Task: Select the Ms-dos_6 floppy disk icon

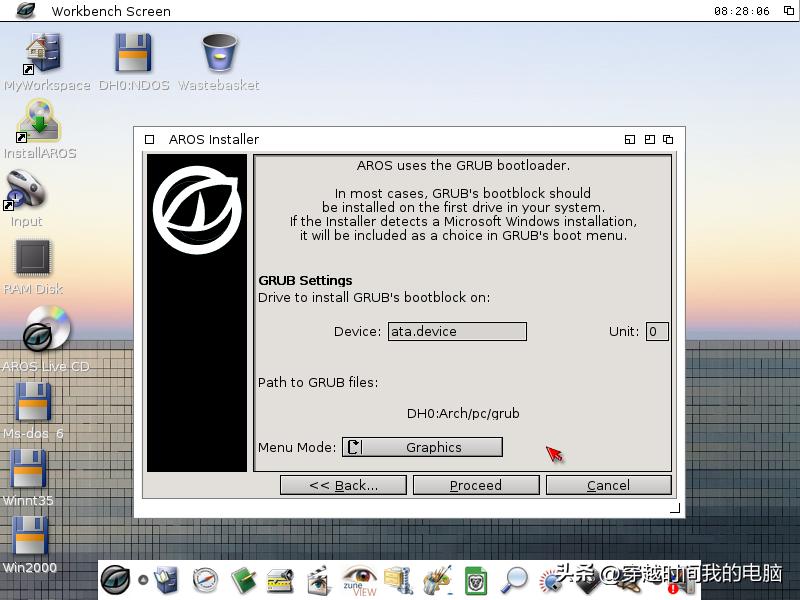Action: coord(35,403)
